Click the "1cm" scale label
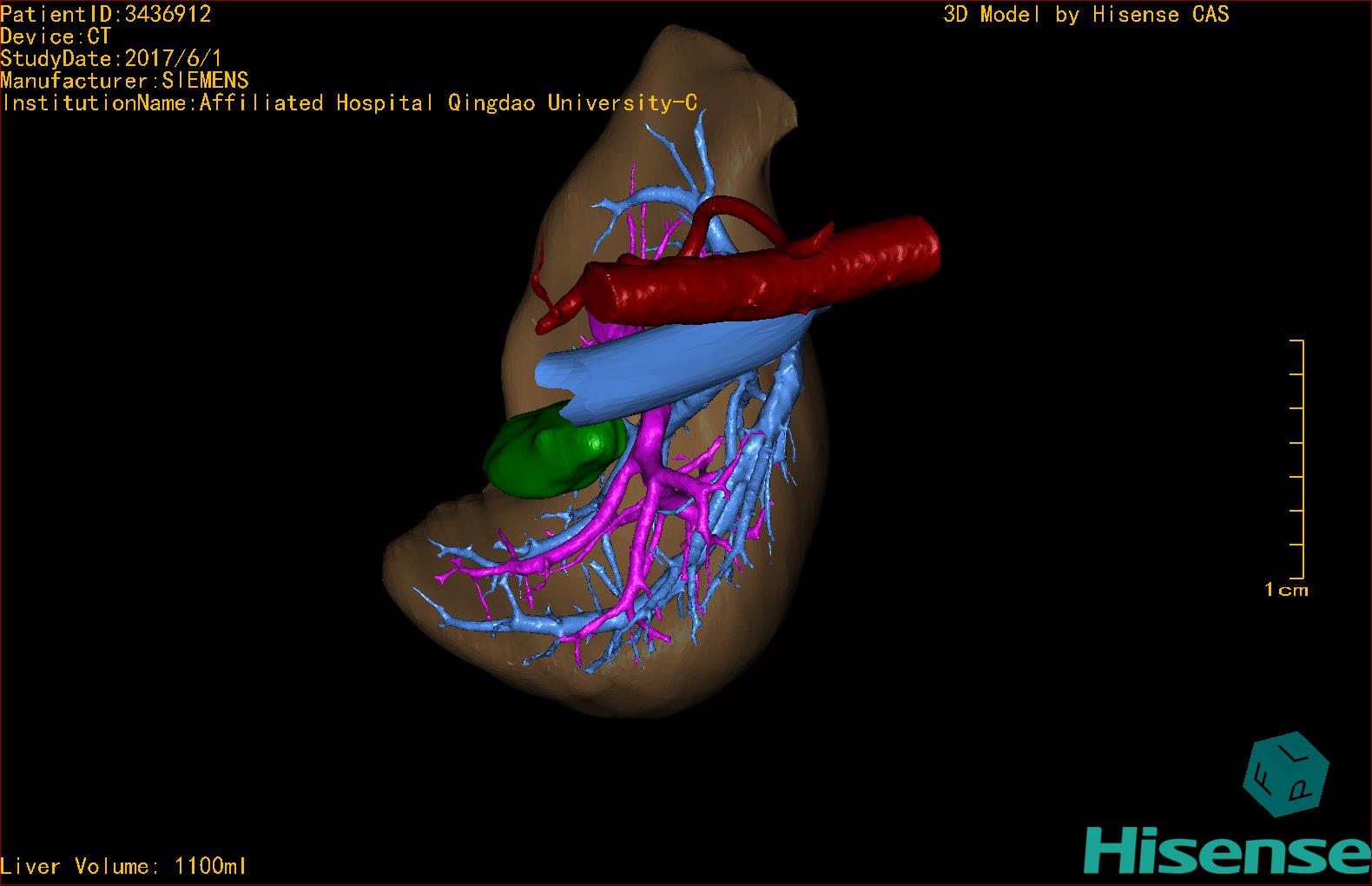Image resolution: width=1372 pixels, height=886 pixels. tap(1286, 590)
